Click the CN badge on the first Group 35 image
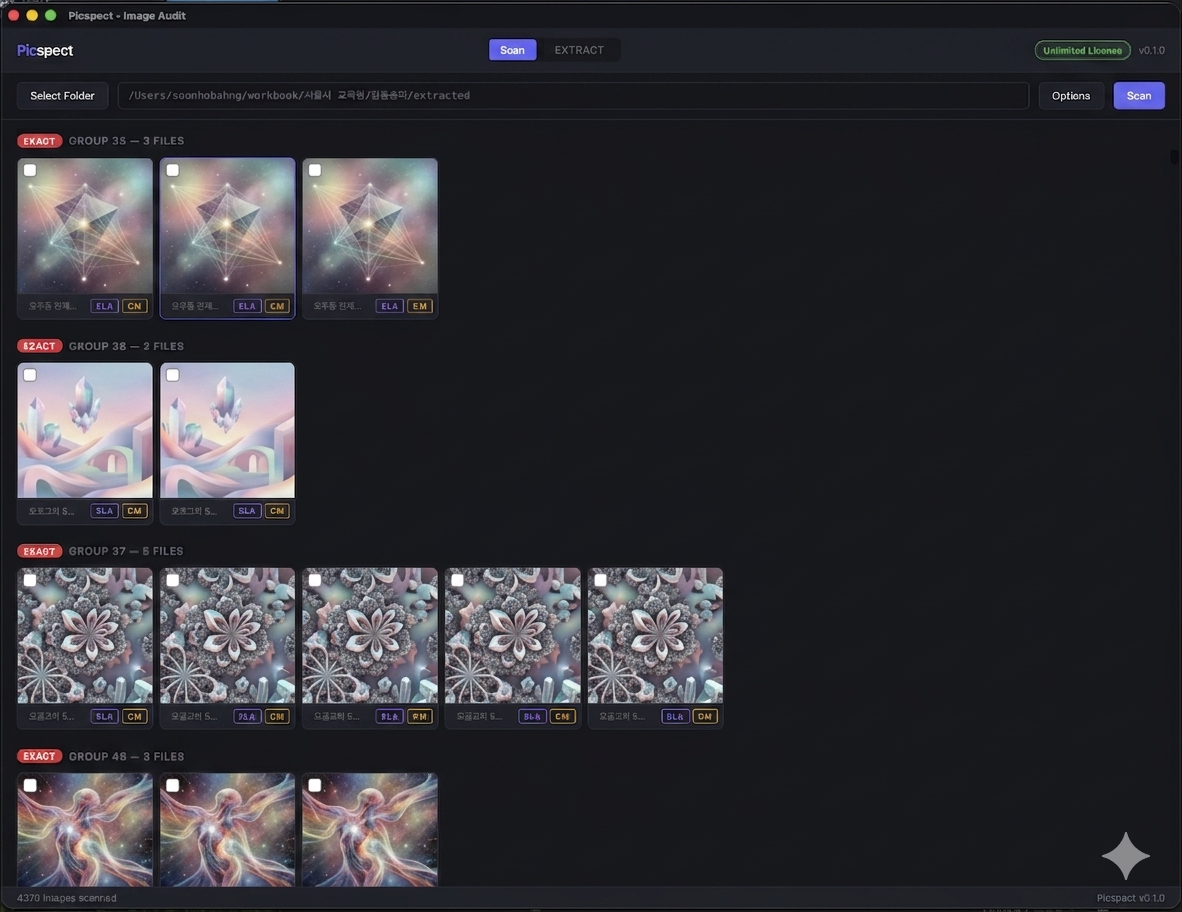The image size is (1182, 912). (x=134, y=306)
